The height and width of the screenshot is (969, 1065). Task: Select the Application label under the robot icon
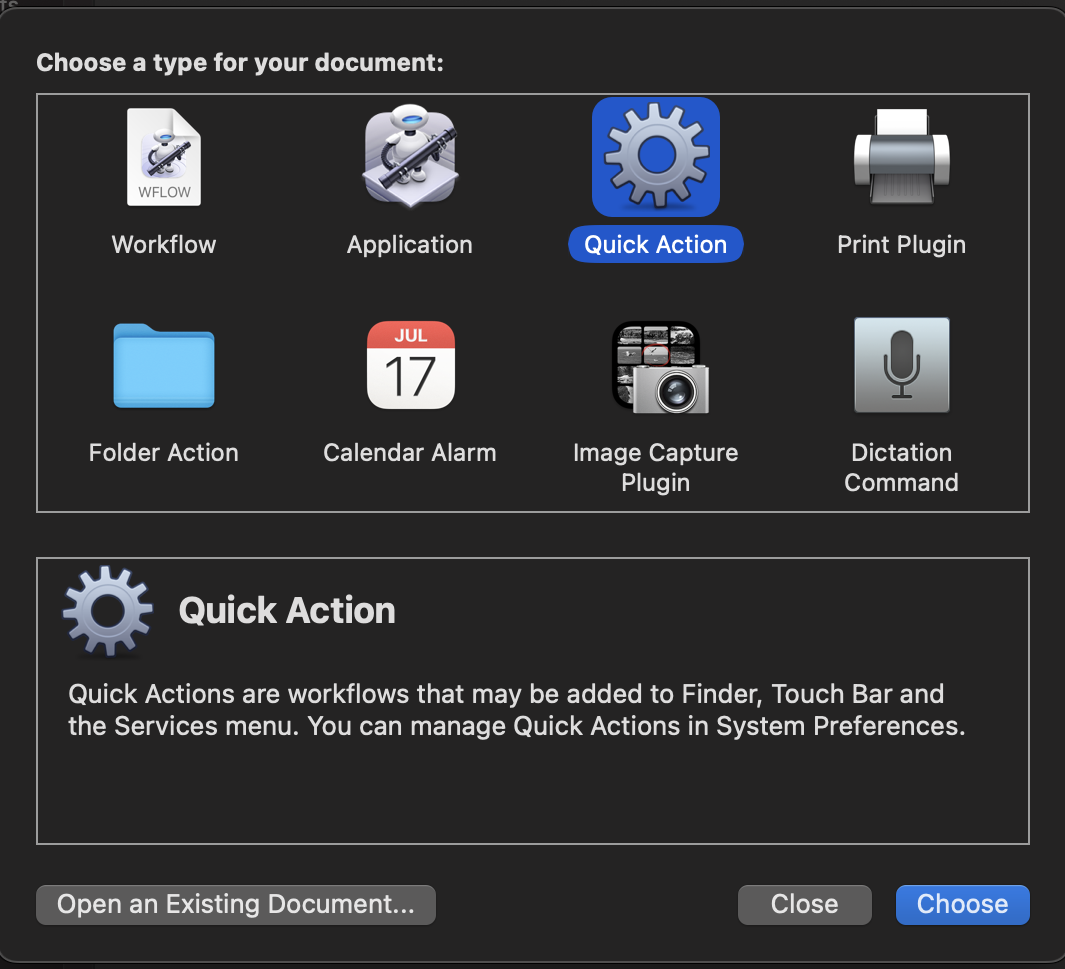coord(409,244)
